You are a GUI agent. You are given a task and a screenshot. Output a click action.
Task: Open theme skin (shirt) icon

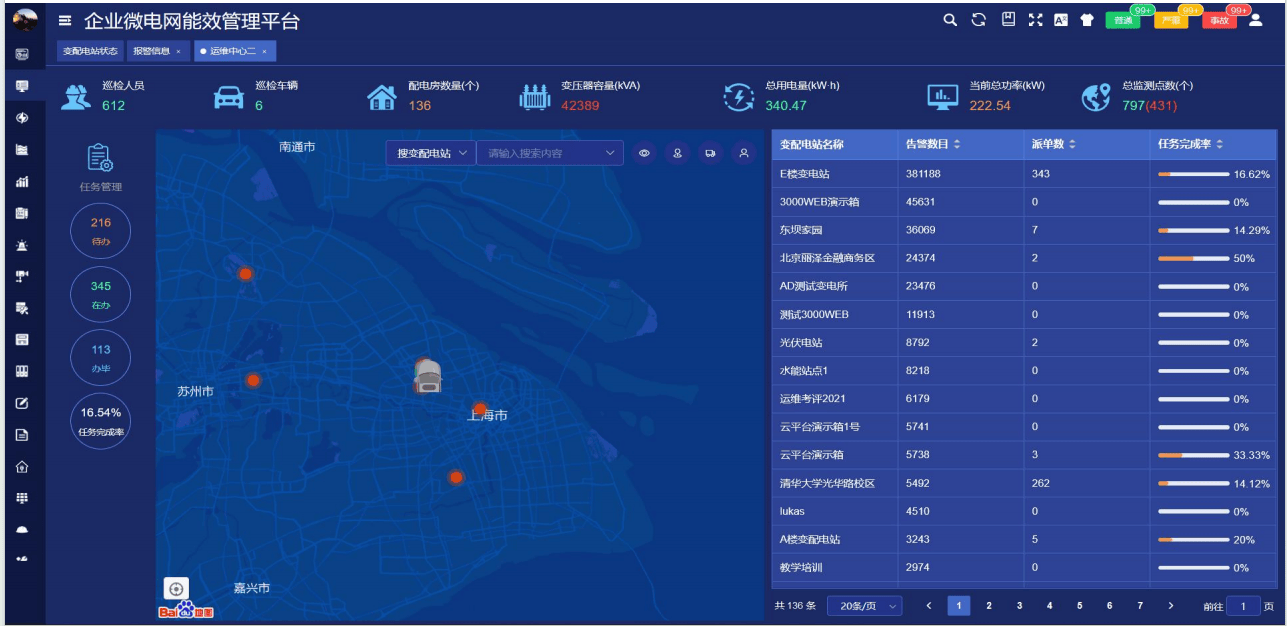(x=1087, y=19)
